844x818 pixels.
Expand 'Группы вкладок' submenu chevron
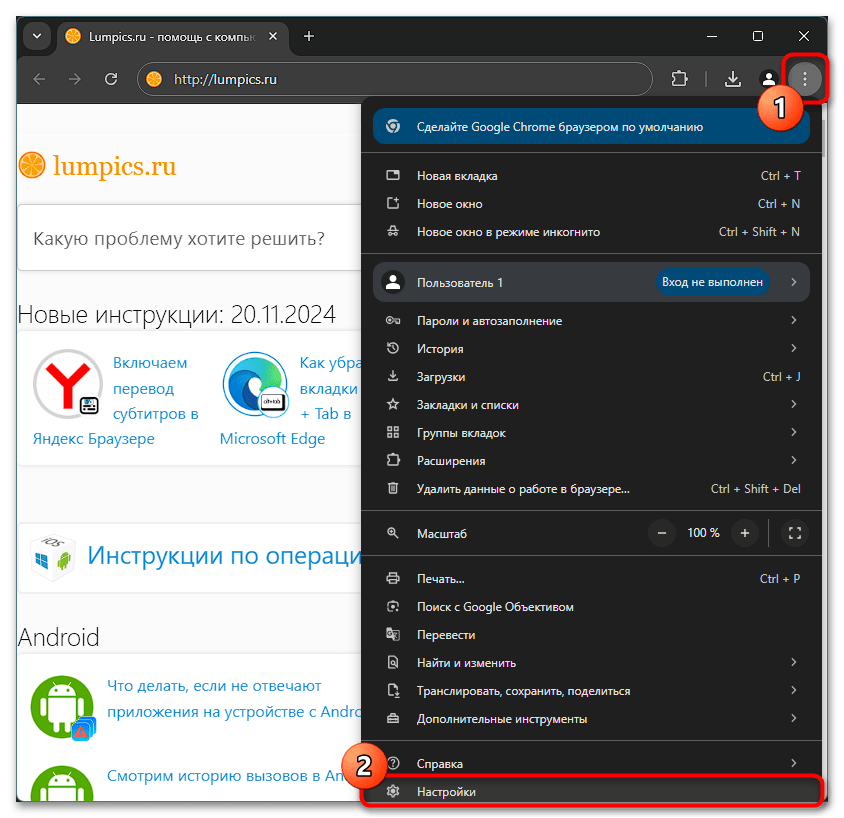point(793,432)
